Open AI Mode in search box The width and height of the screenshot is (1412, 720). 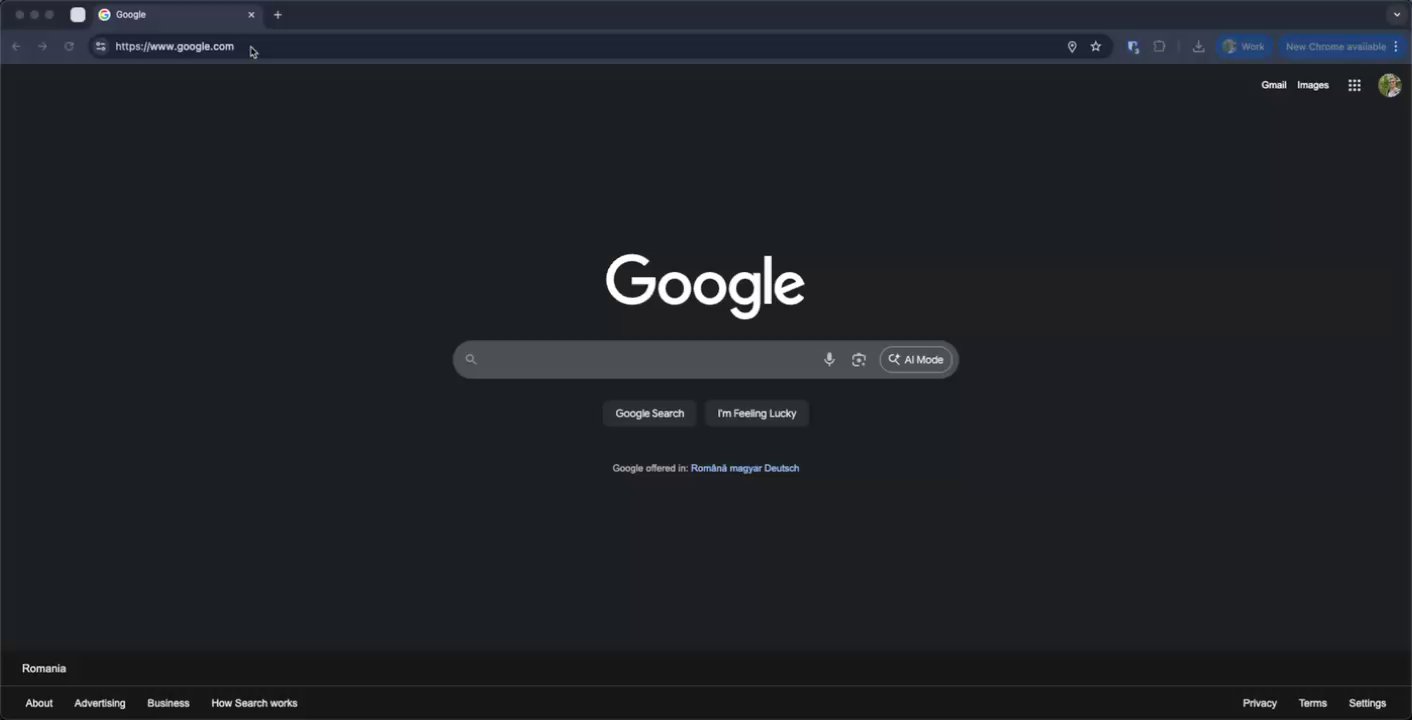916,359
